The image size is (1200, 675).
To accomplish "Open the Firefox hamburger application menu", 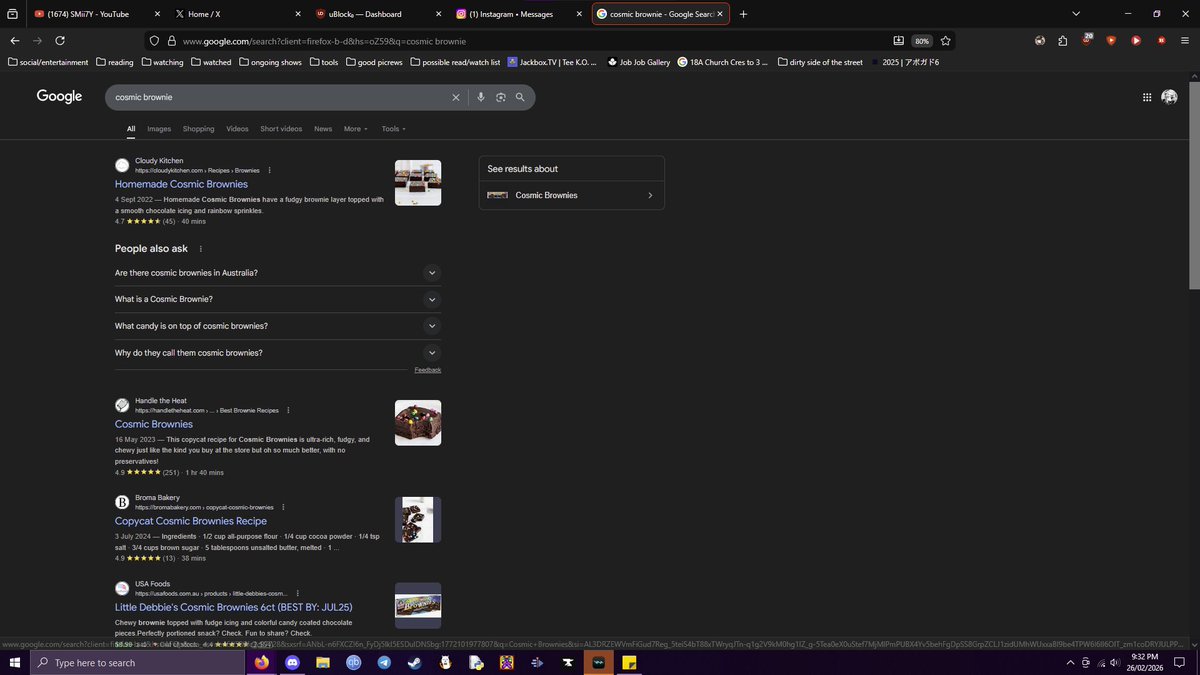I will click(x=1186, y=41).
